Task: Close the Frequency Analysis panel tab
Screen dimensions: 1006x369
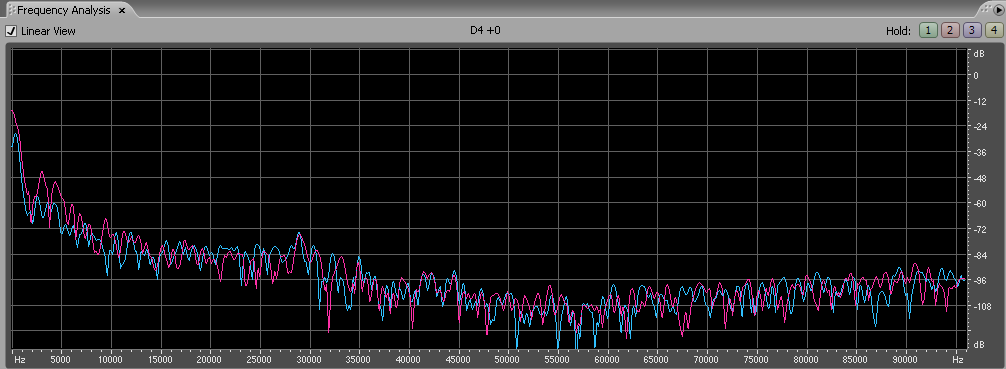Action: coord(122,11)
